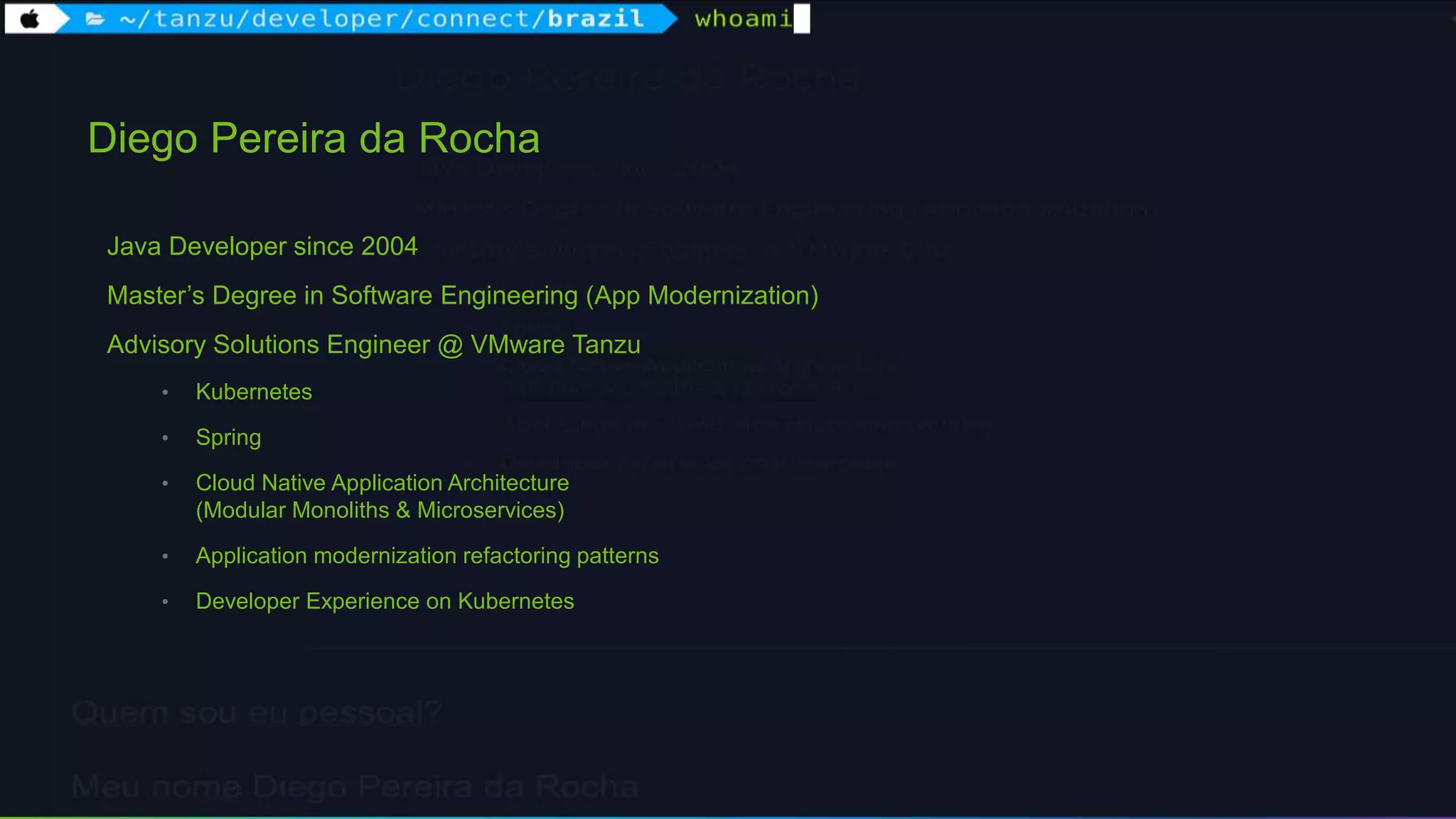Click the whoami command text
The height and width of the screenshot is (819, 1456).
click(x=743, y=18)
